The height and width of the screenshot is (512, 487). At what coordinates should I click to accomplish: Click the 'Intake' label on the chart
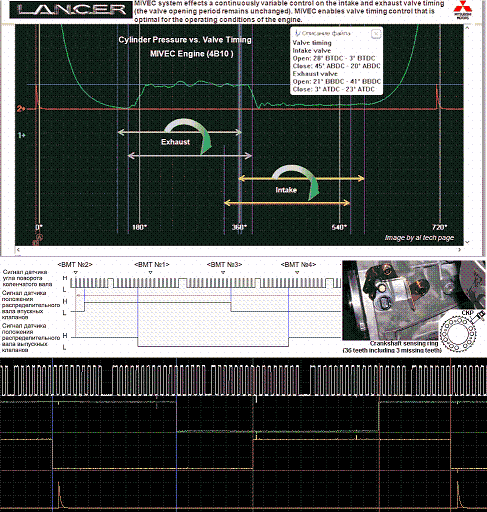pos(286,190)
